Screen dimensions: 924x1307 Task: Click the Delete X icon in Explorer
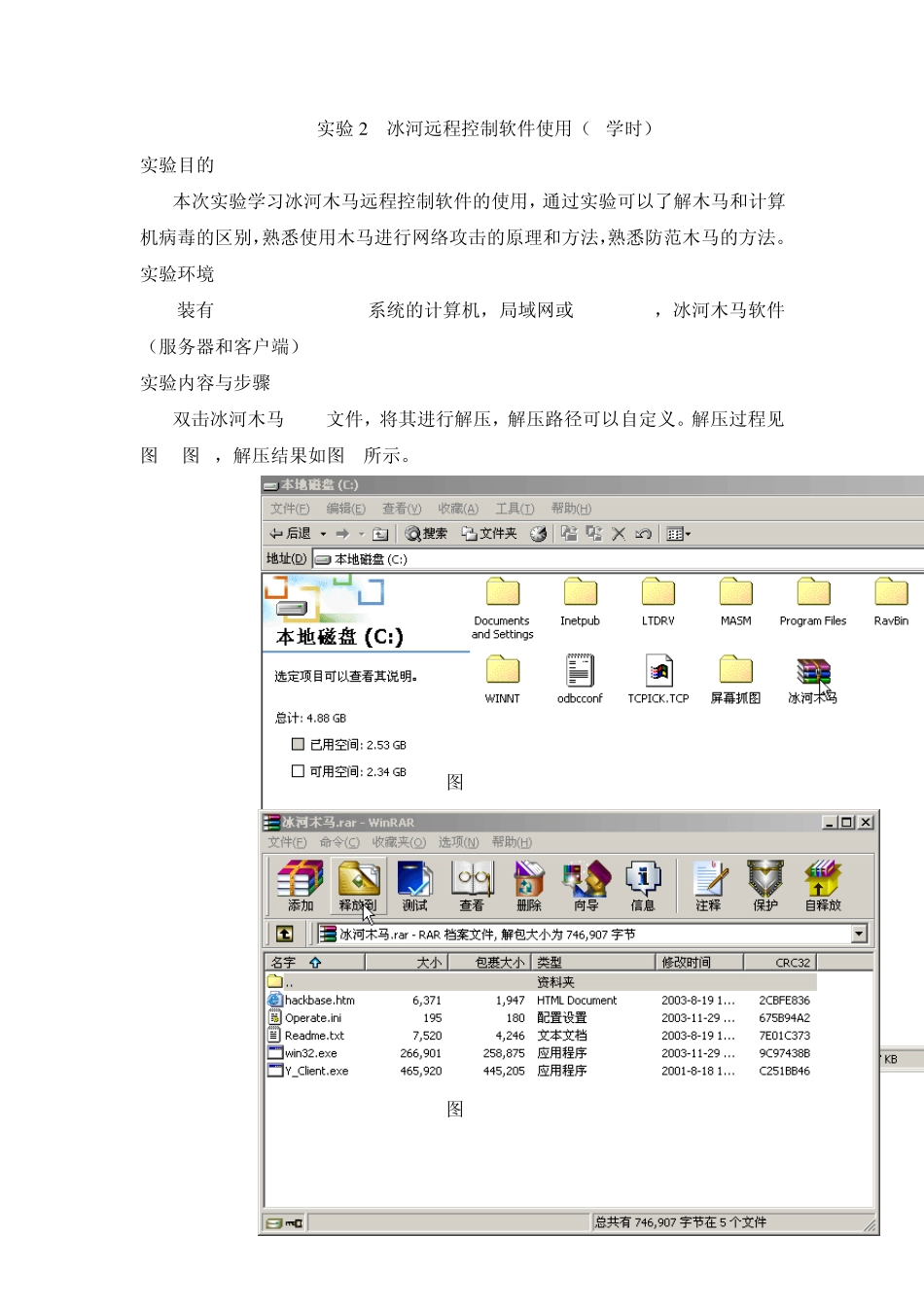[x=619, y=533]
